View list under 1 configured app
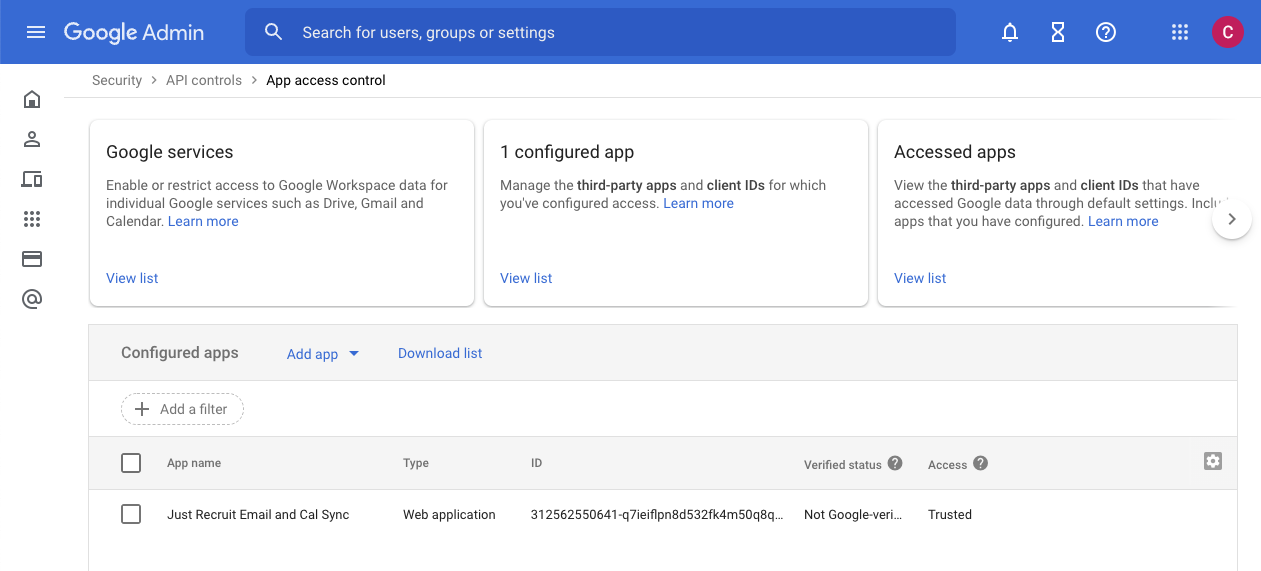Screen dimensions: 1261x571 pyautogui.click(x=526, y=278)
